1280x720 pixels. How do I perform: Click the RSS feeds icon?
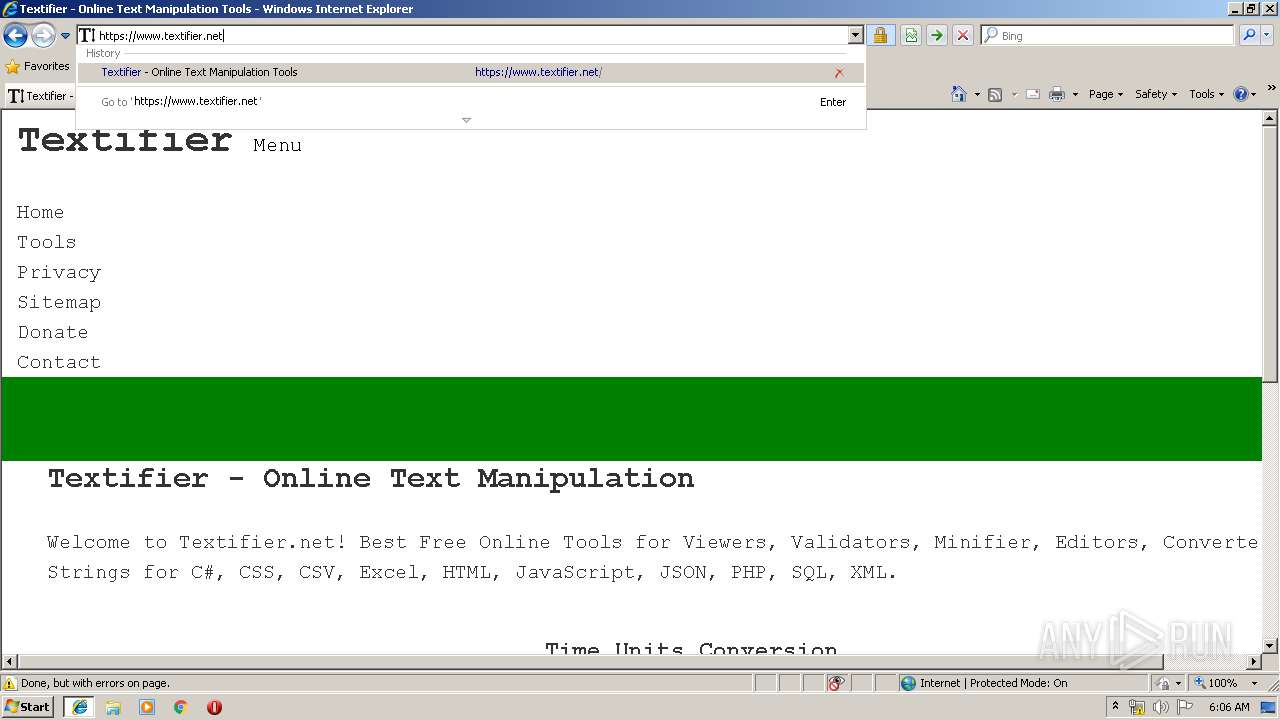pyautogui.click(x=995, y=94)
